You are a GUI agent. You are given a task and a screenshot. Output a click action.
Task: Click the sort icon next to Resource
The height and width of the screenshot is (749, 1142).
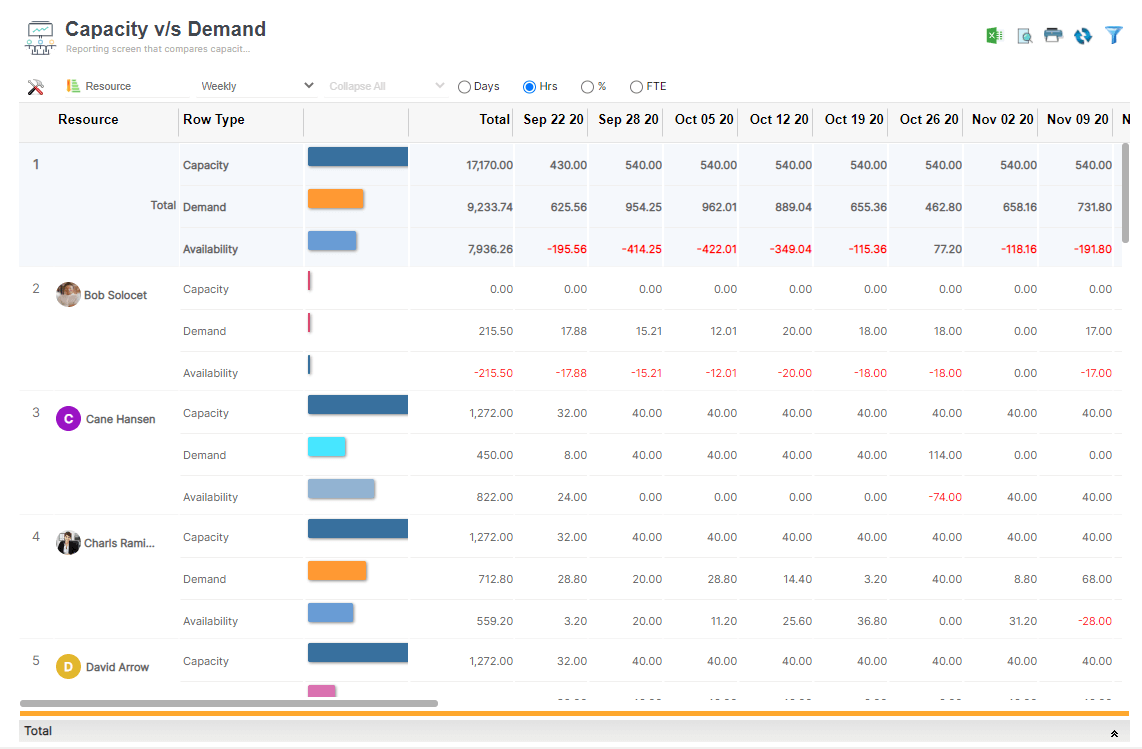(72, 86)
